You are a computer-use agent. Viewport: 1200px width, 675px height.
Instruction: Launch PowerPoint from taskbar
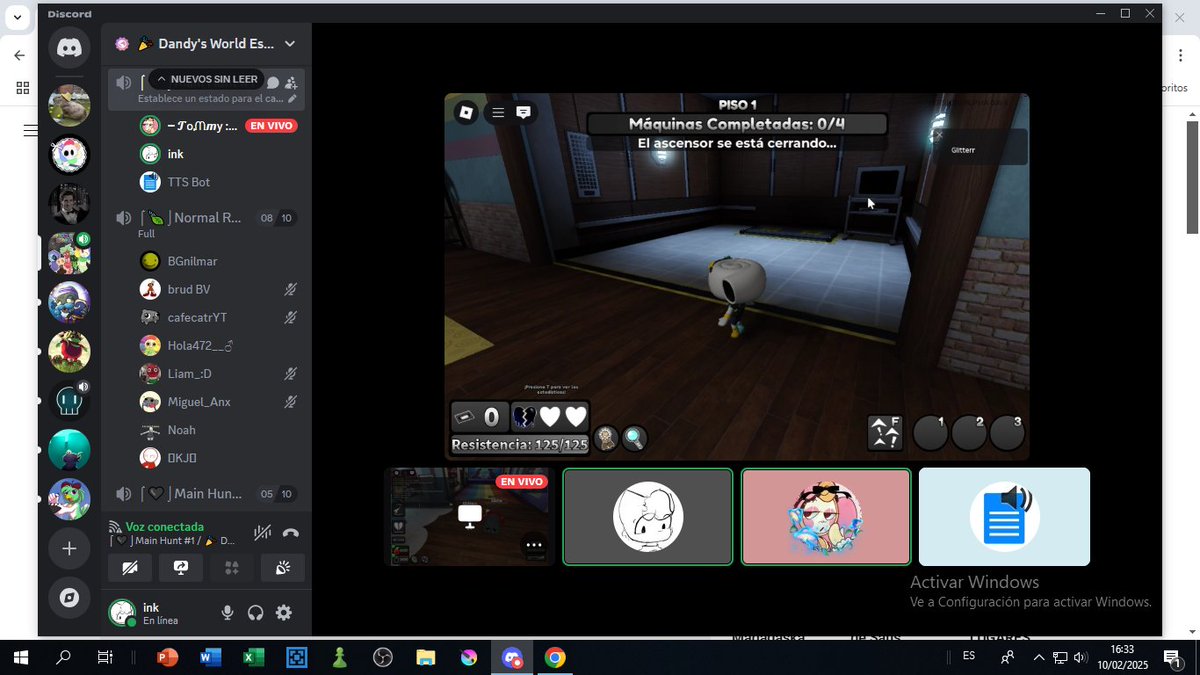(x=167, y=657)
